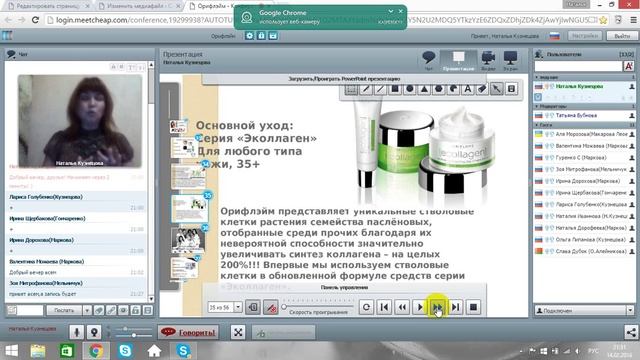Toggle the annotation disable button in control panel

(x=271, y=307)
